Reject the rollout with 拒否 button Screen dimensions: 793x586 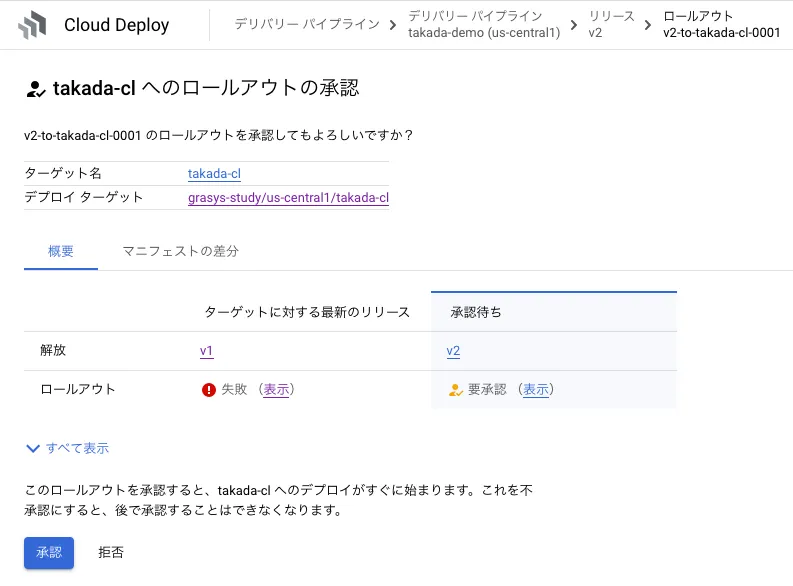pos(111,553)
